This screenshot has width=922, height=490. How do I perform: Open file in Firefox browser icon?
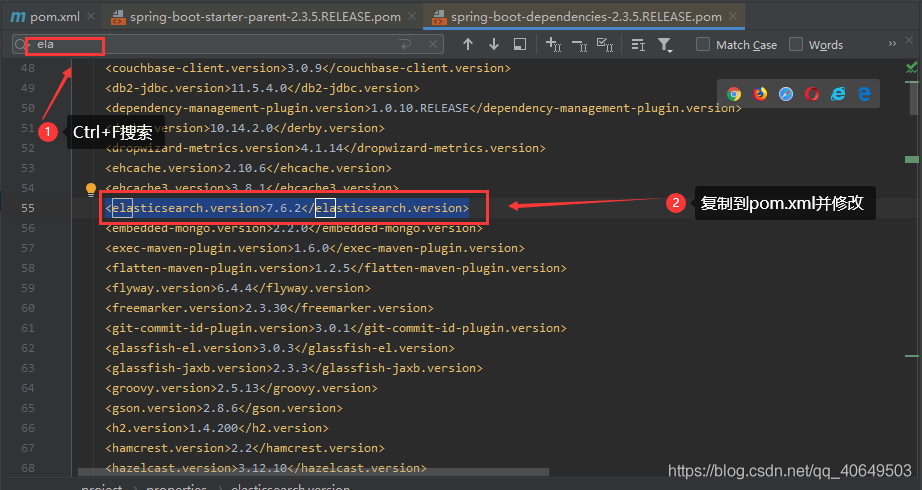(760, 94)
